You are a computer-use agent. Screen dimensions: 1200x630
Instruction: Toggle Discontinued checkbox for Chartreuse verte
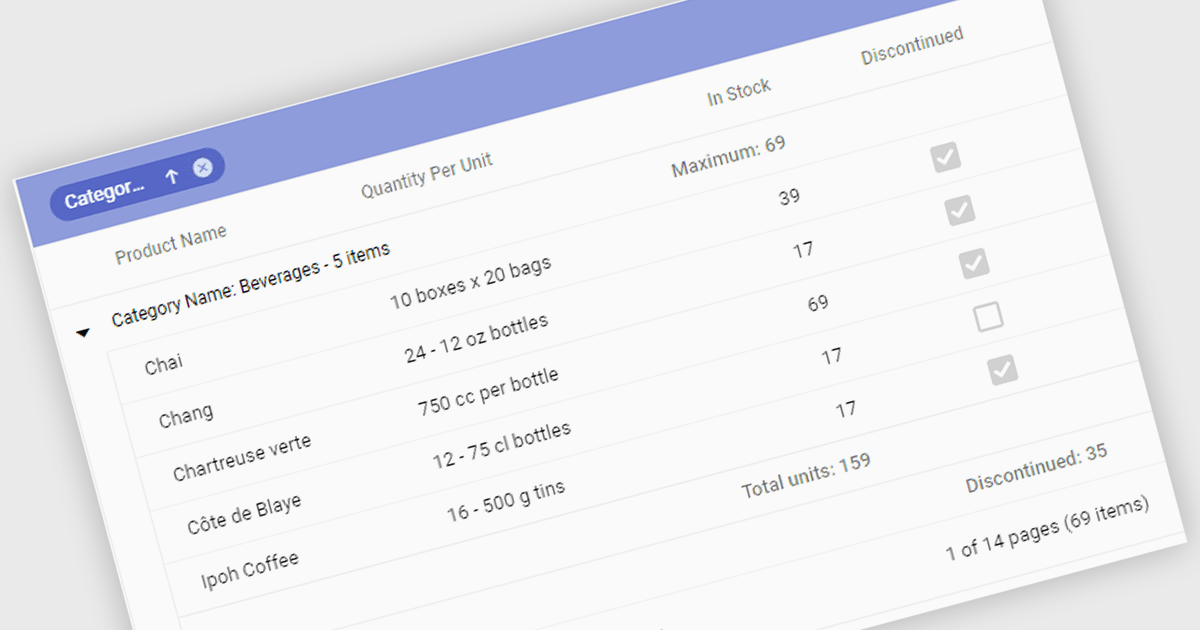coord(974,263)
